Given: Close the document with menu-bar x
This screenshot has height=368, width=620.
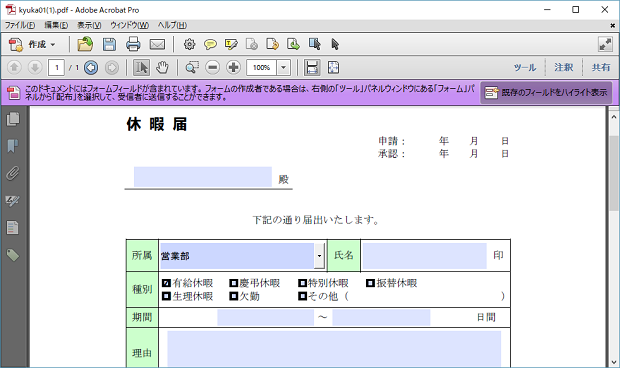Looking at the screenshot, I should pyautogui.click(x=612, y=25).
